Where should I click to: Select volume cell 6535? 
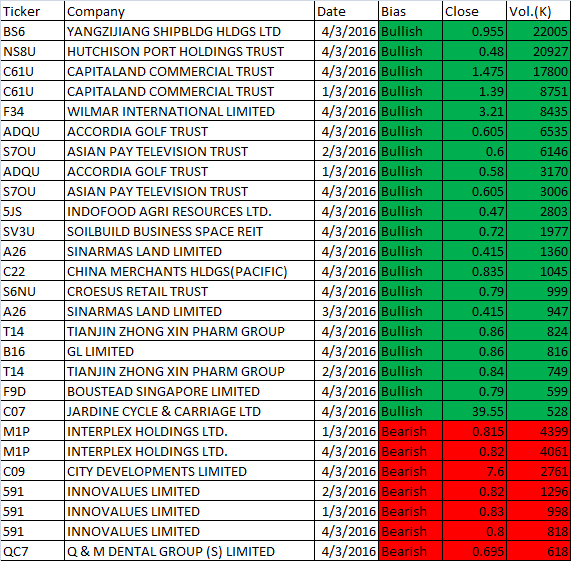pos(538,131)
